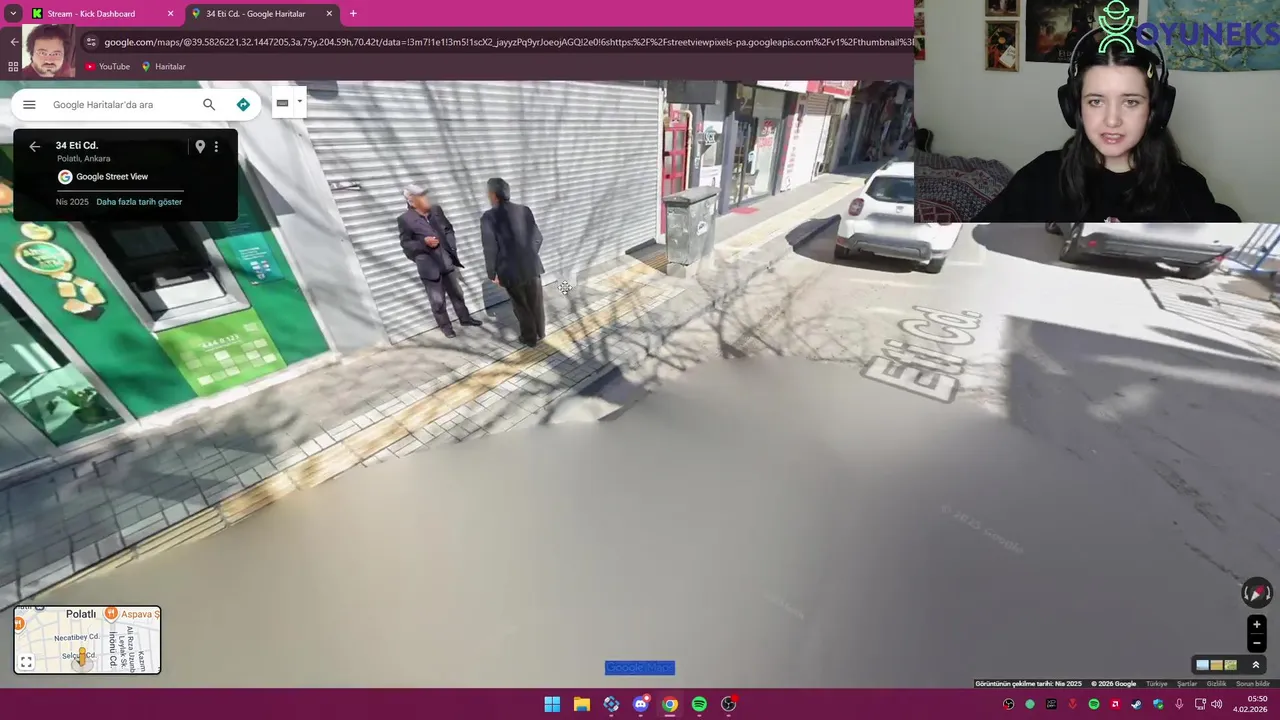
Task: Go back using Street View panel arrow
Action: click(35, 146)
